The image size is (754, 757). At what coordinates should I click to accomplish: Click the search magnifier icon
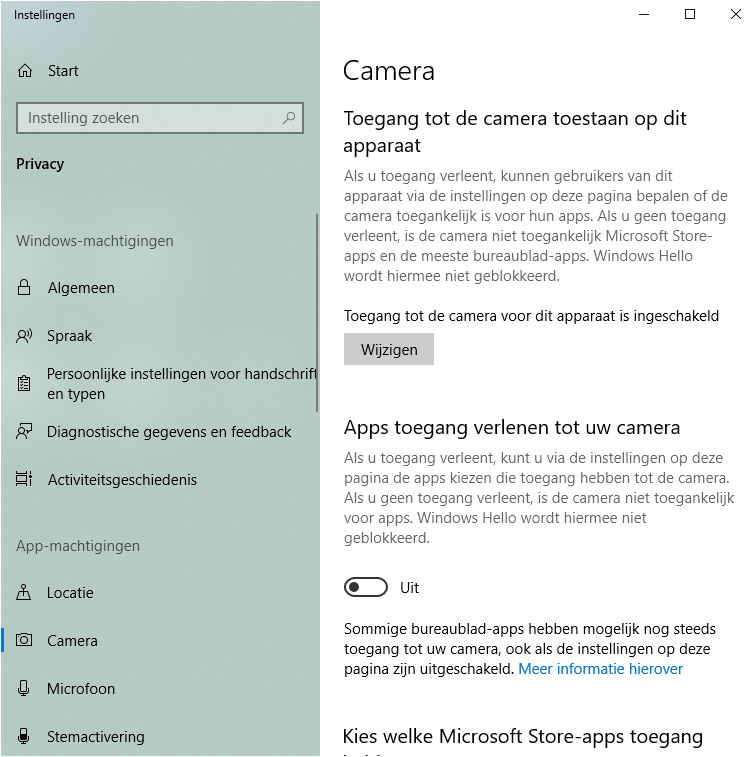[289, 118]
